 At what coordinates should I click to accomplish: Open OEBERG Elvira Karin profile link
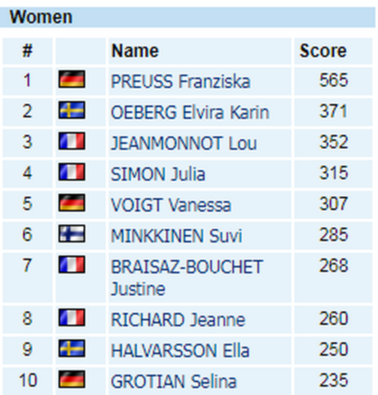[190, 112]
